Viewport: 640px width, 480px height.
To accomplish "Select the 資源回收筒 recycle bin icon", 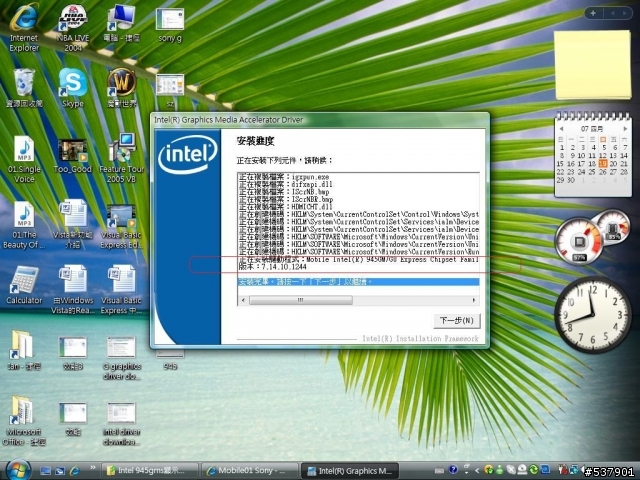I will [24, 88].
